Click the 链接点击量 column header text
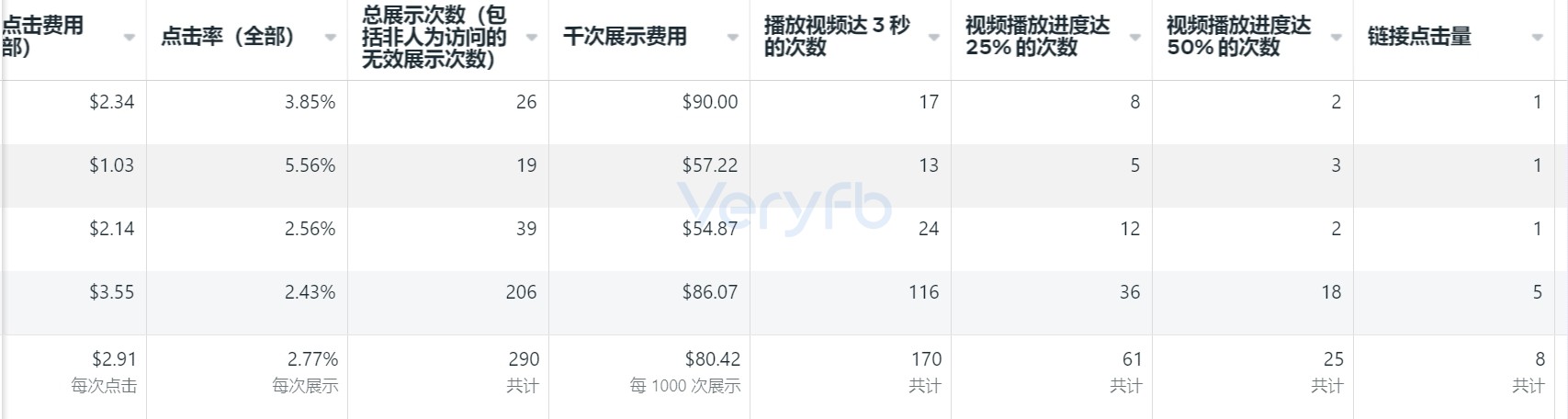Screen dimensions: 1568x419 pos(1419,37)
